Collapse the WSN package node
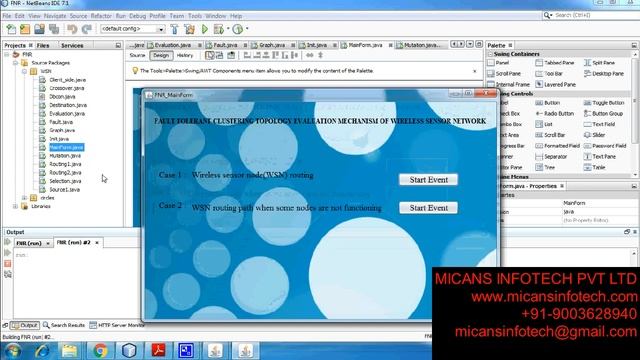The image size is (640, 360). pyautogui.click(x=24, y=71)
